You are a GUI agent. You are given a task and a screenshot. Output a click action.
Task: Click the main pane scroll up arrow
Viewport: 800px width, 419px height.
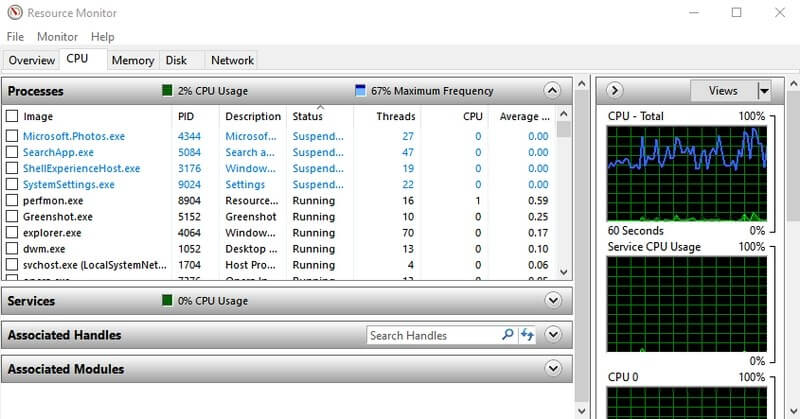(x=582, y=83)
